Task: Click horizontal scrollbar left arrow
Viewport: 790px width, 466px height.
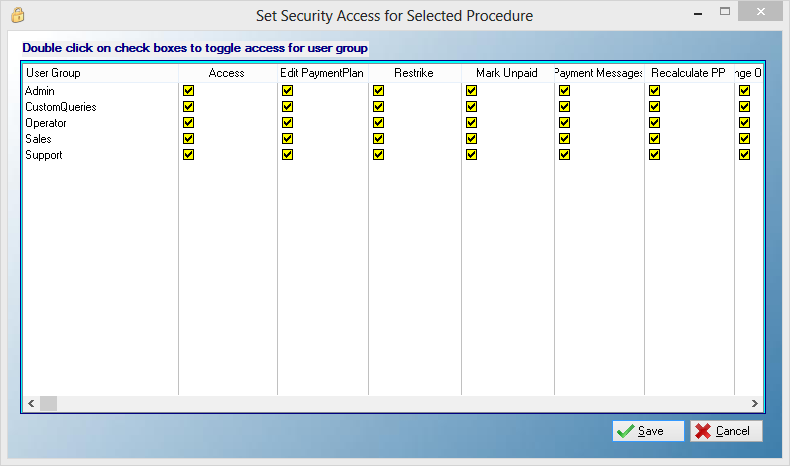Action: [x=30, y=403]
